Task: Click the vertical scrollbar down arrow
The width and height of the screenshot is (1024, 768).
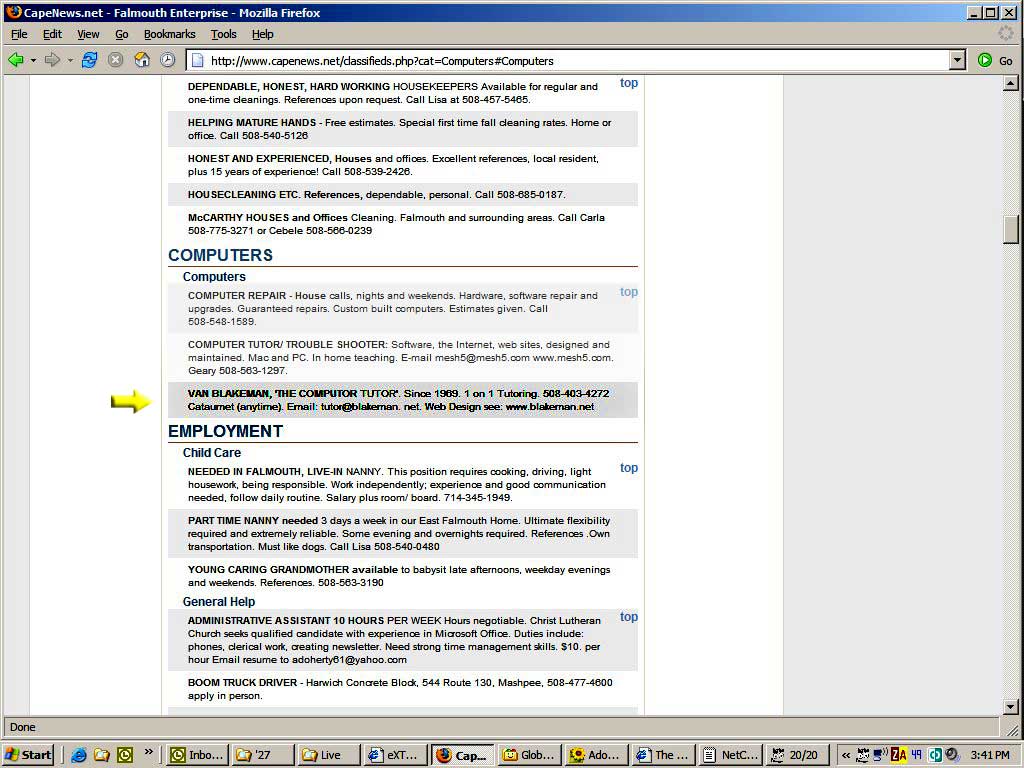Action: click(1010, 707)
